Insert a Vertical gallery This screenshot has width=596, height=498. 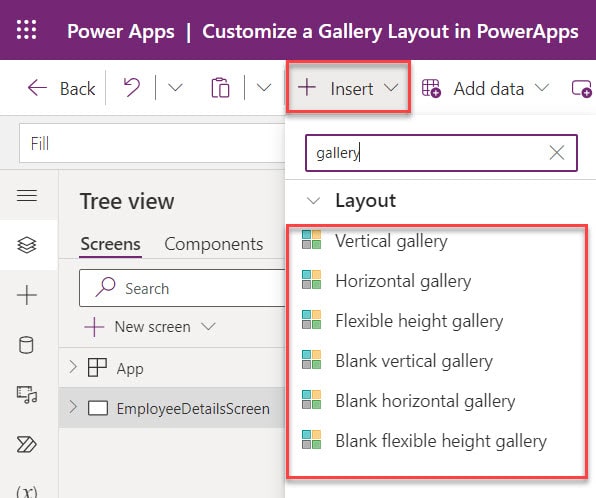point(436,241)
